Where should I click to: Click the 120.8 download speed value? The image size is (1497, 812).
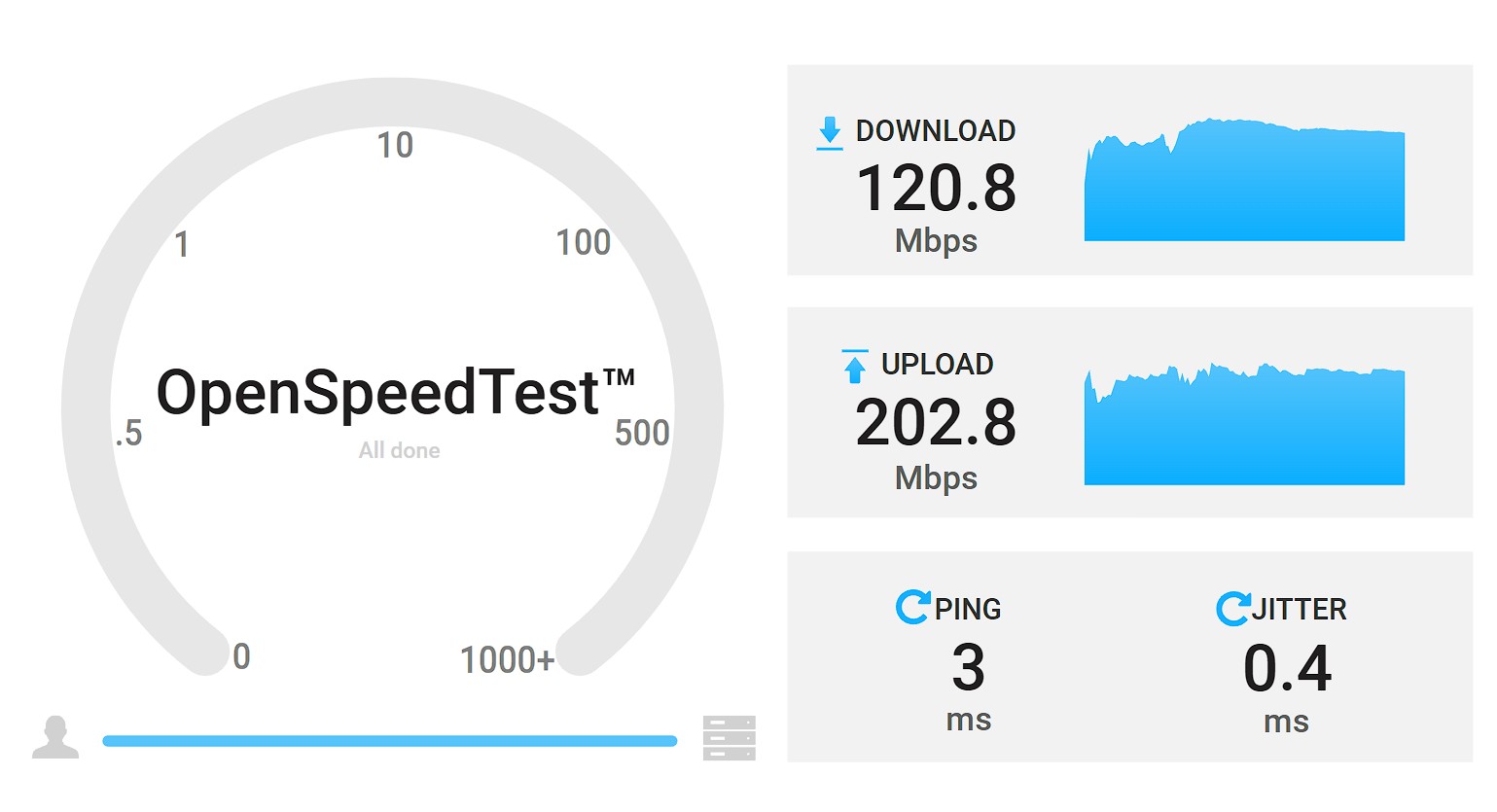pyautogui.click(x=936, y=188)
